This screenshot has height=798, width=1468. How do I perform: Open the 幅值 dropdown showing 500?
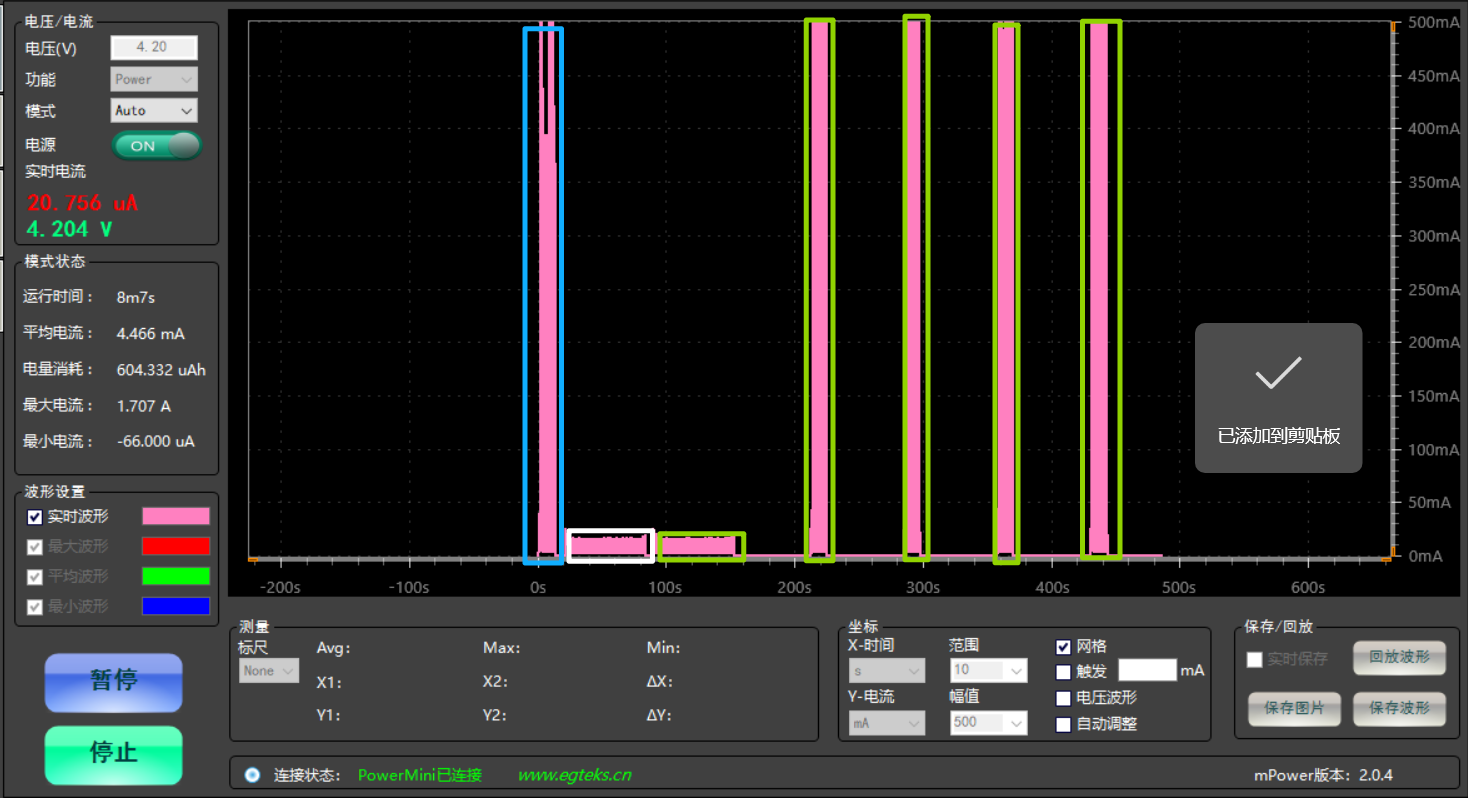988,722
